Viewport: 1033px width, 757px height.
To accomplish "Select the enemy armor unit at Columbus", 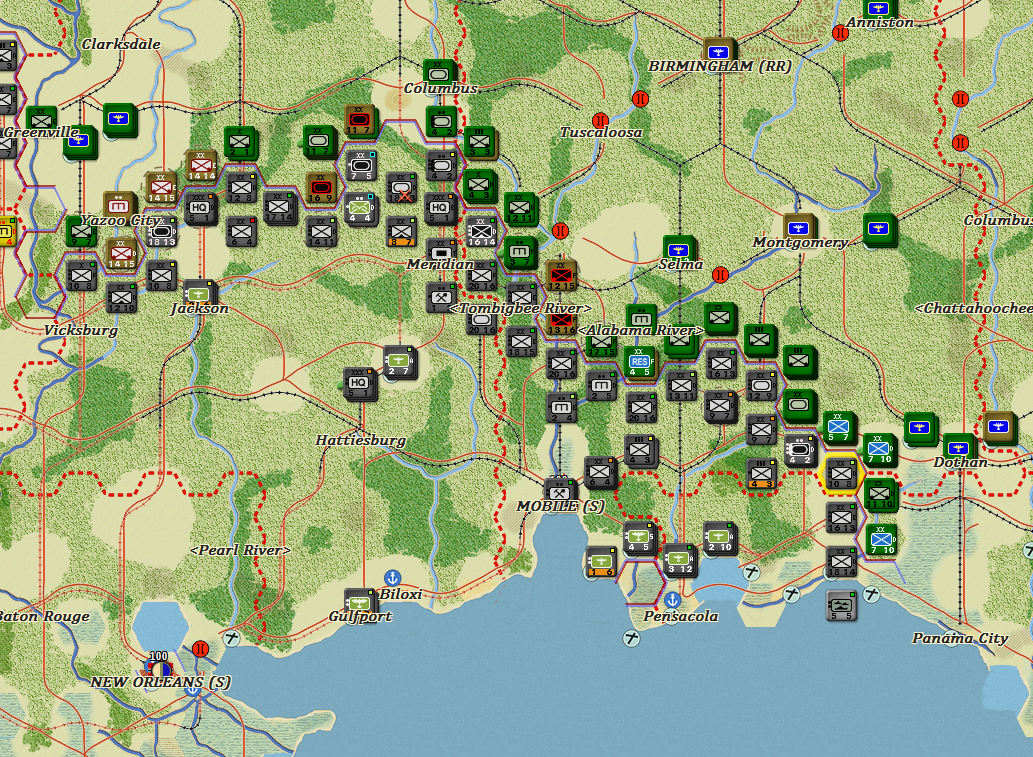I will (439, 74).
